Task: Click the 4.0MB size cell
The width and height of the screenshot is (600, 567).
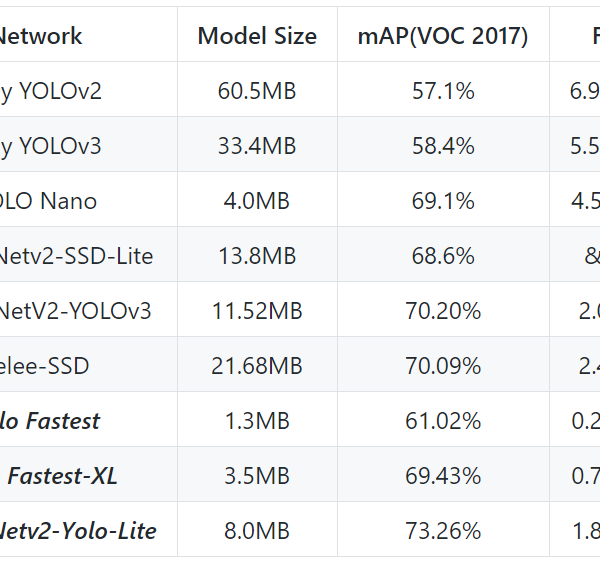Action: (257, 201)
